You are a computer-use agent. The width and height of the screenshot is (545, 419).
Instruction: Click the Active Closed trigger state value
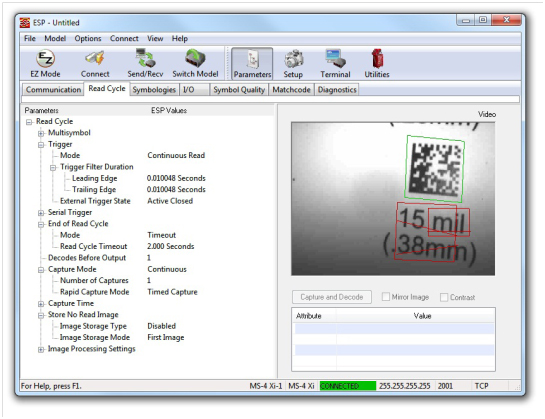pos(170,201)
